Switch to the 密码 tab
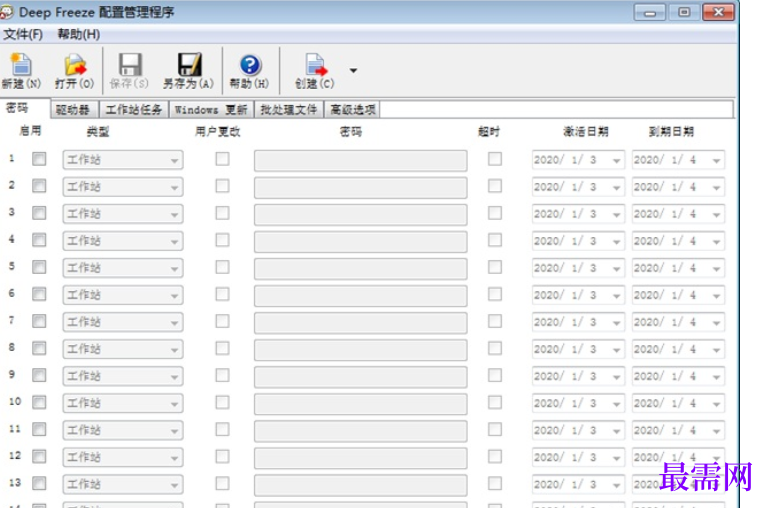The width and height of the screenshot is (771, 508). 25,108
